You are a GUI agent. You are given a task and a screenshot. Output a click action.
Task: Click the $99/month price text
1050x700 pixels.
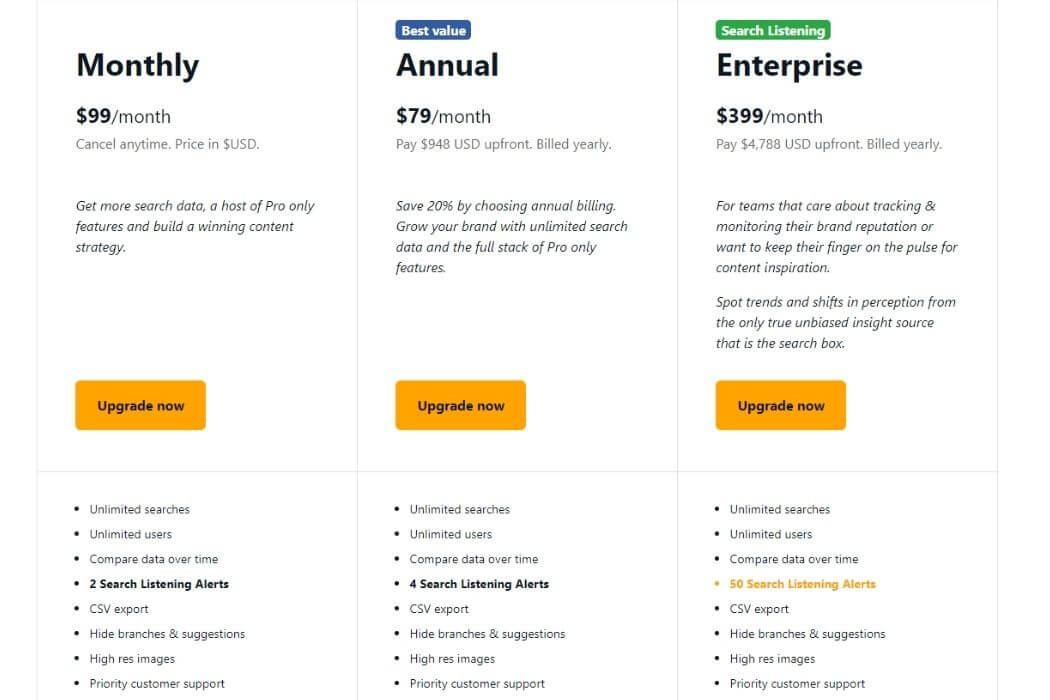click(123, 116)
